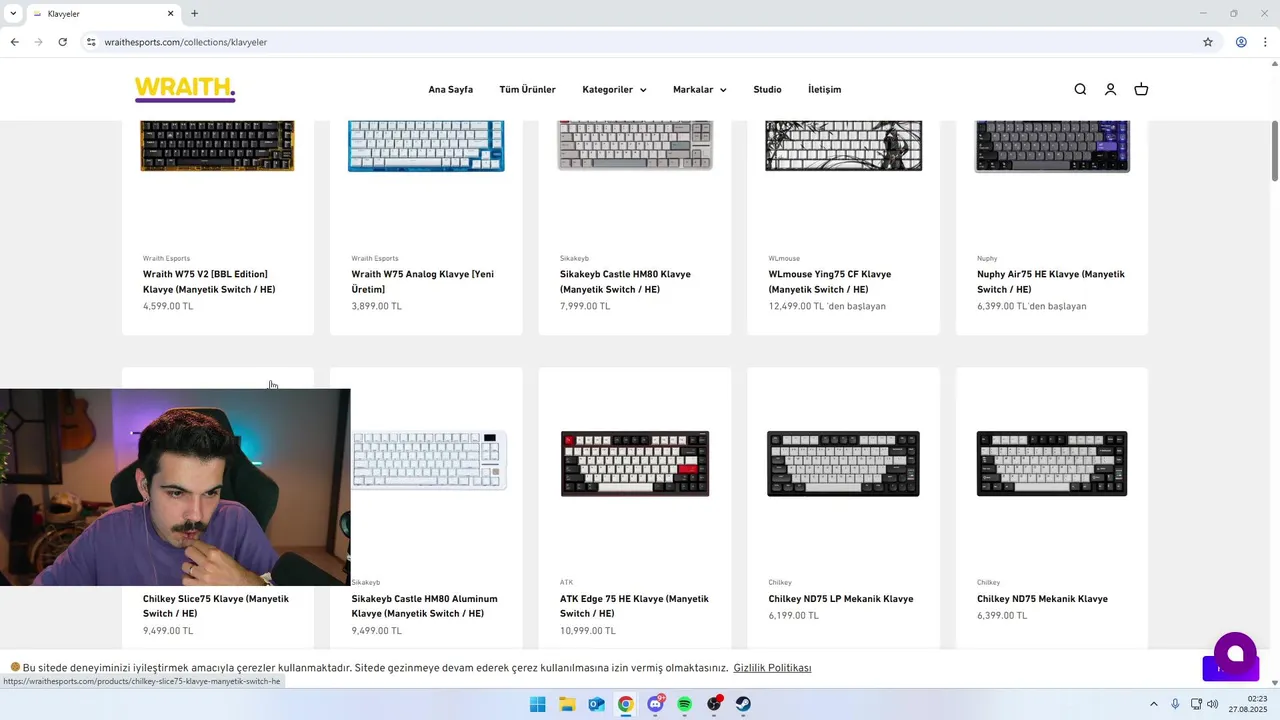This screenshot has height=720, width=1280.
Task: Open a new browser tab
Action: click(x=194, y=14)
